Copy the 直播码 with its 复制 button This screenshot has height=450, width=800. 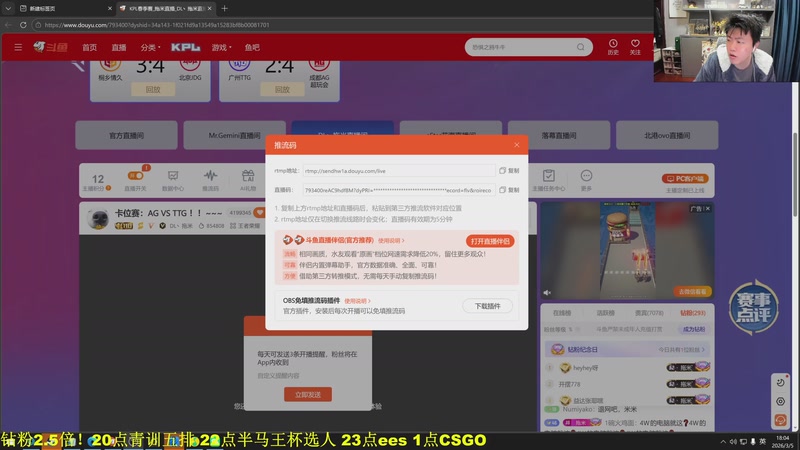(509, 190)
